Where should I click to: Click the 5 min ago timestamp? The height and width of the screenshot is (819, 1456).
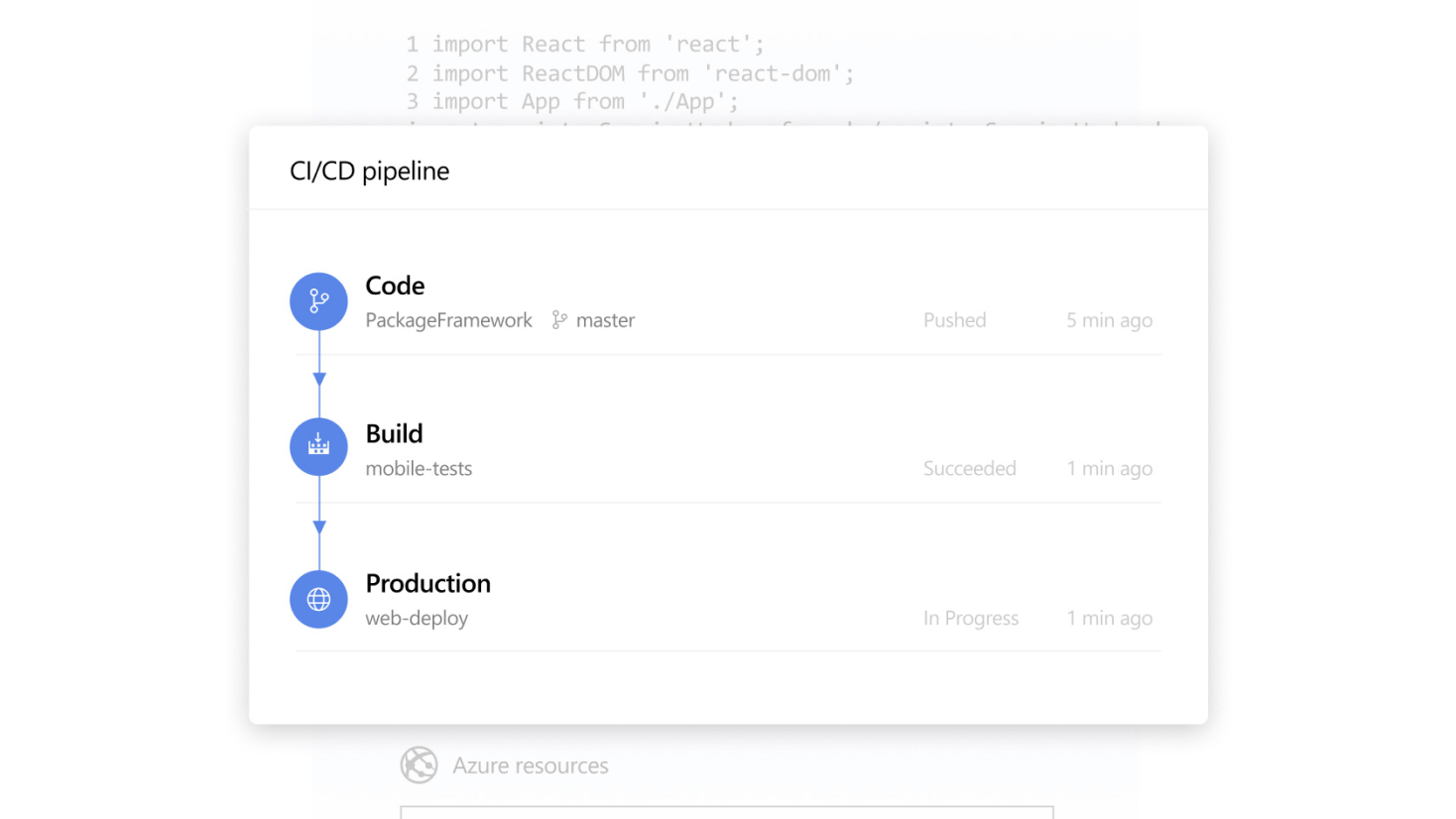1109,320
